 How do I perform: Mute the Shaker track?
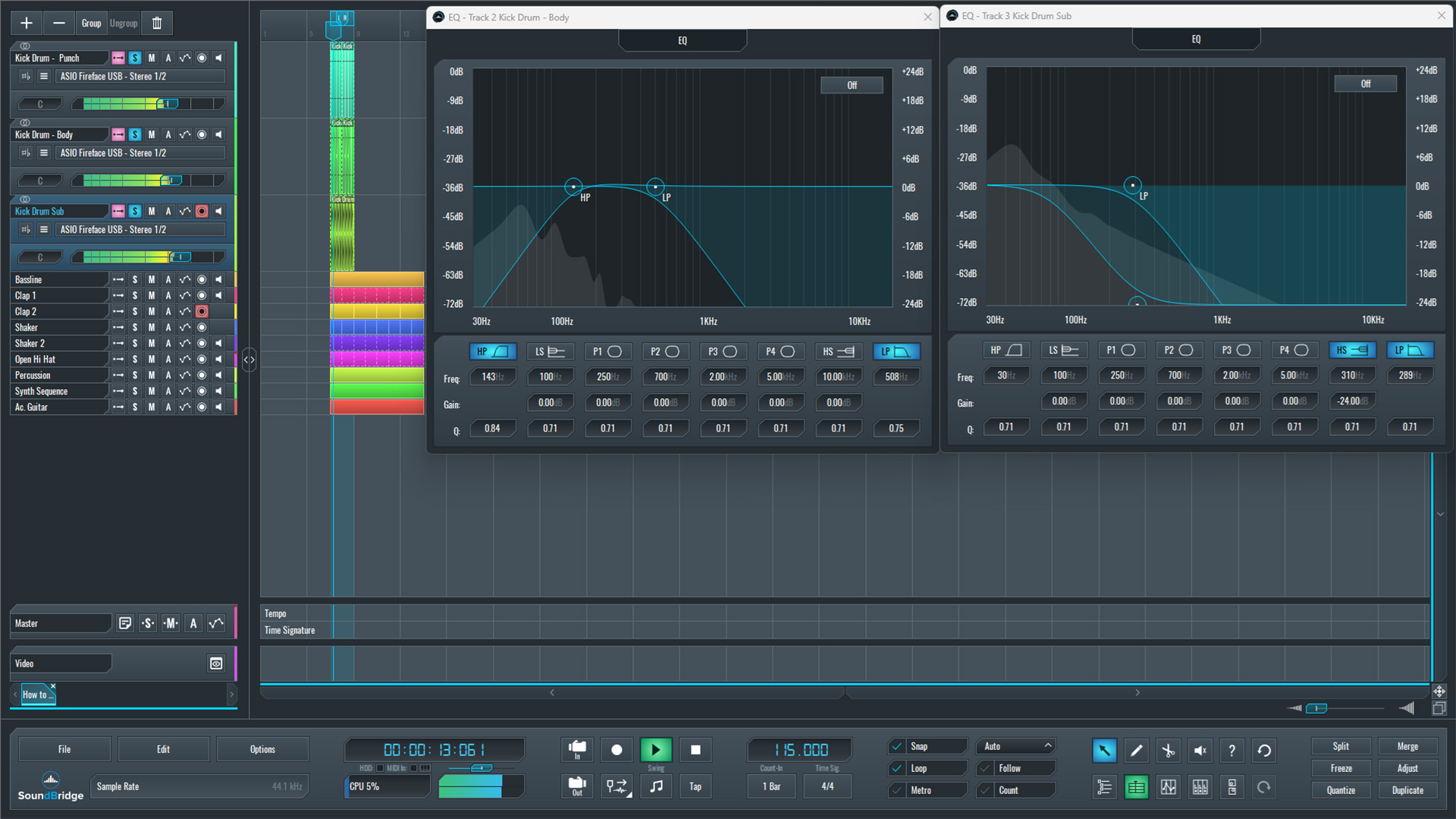pyautogui.click(x=152, y=328)
